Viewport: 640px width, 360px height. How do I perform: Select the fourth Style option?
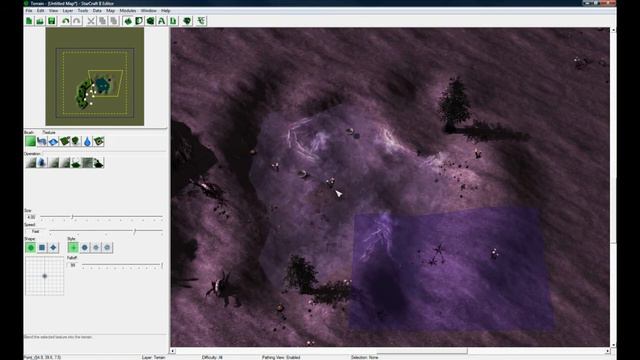tap(107, 247)
